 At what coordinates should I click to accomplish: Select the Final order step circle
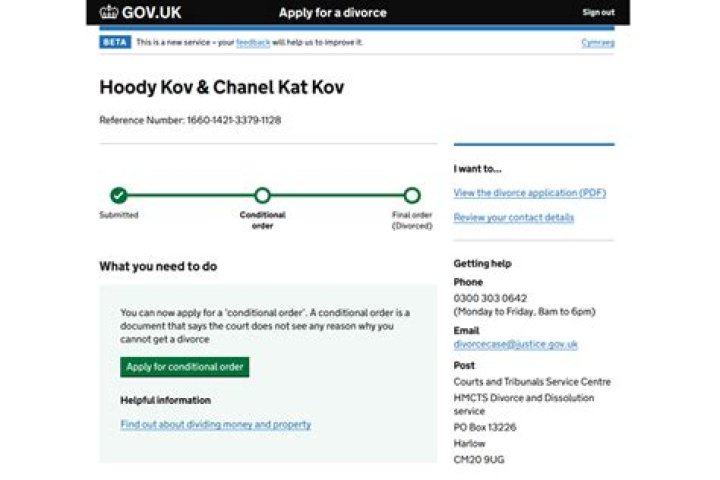click(412, 195)
